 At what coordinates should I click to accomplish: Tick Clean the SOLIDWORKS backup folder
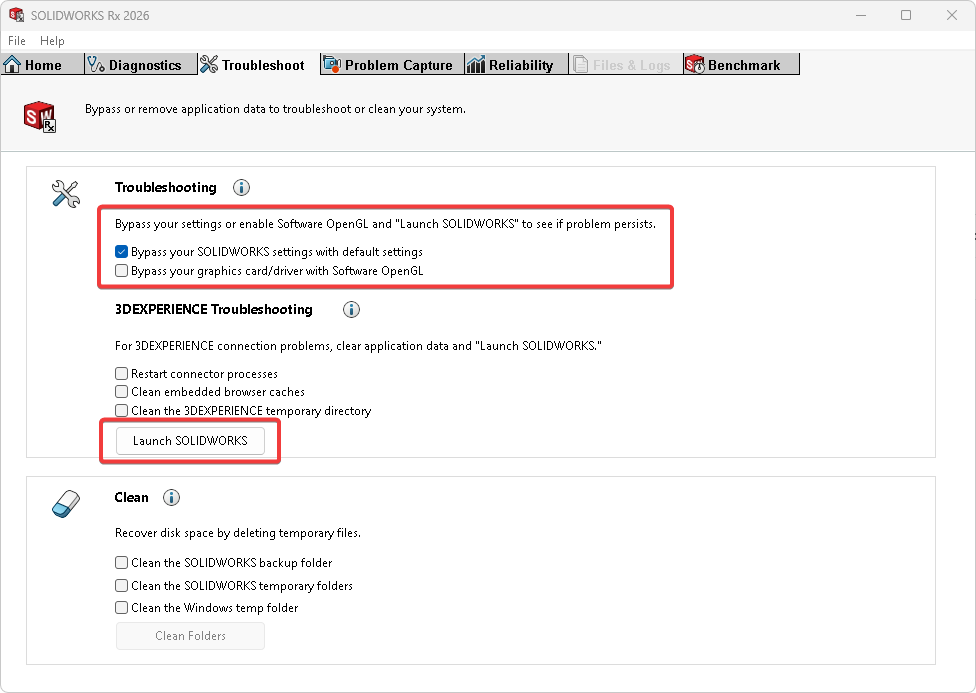click(x=121, y=563)
